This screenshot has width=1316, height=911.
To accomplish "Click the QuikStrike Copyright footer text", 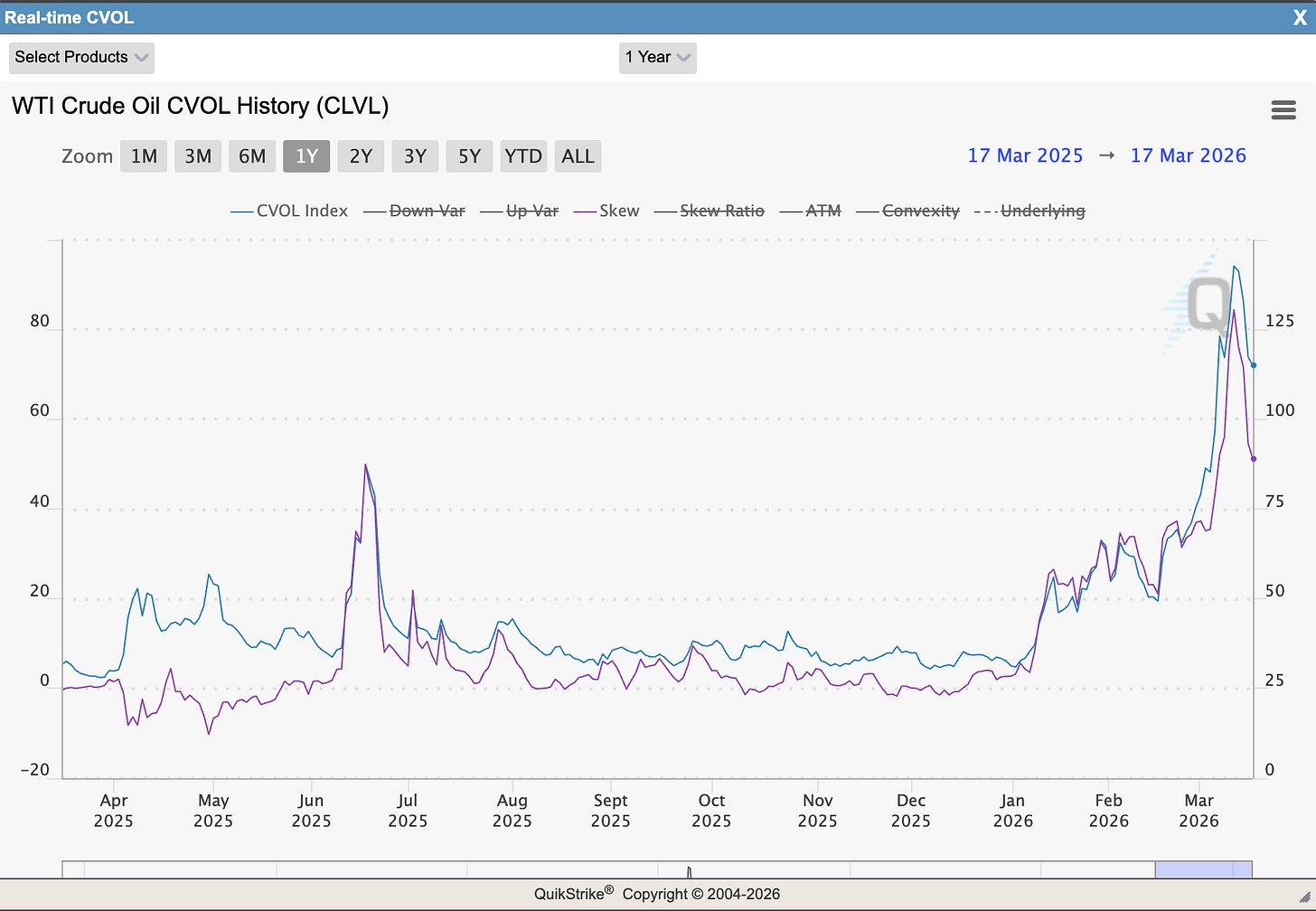I will click(657, 894).
